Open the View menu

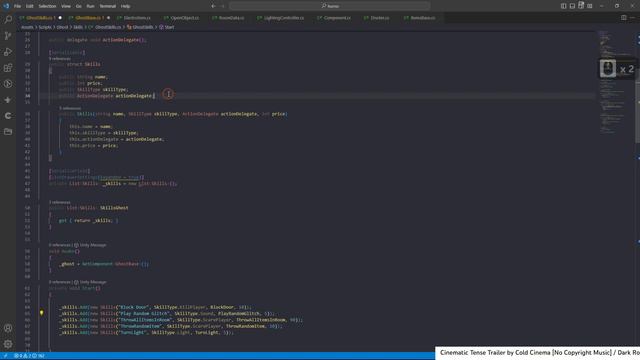[66, 6]
